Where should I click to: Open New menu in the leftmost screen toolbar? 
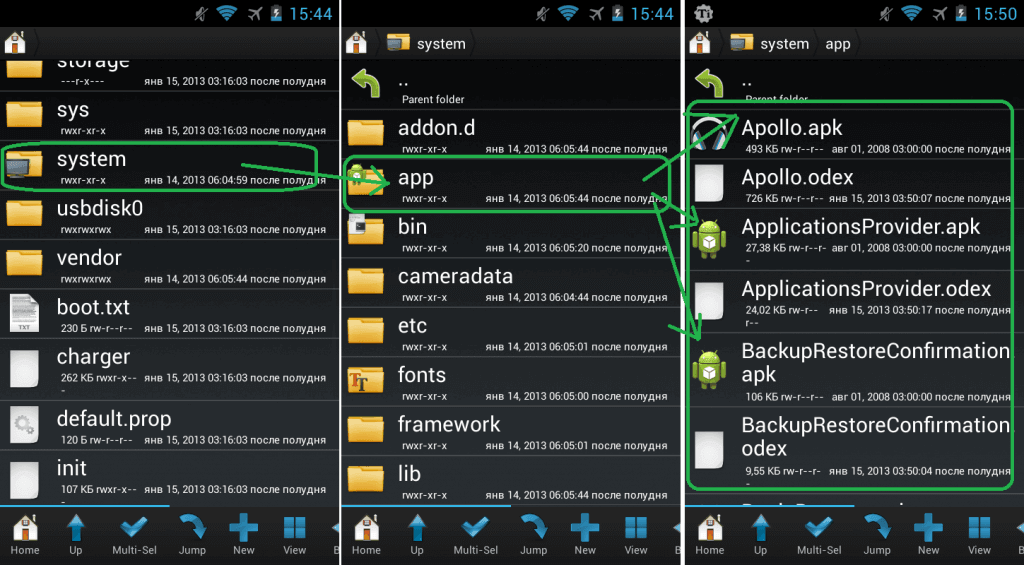[x=243, y=534]
